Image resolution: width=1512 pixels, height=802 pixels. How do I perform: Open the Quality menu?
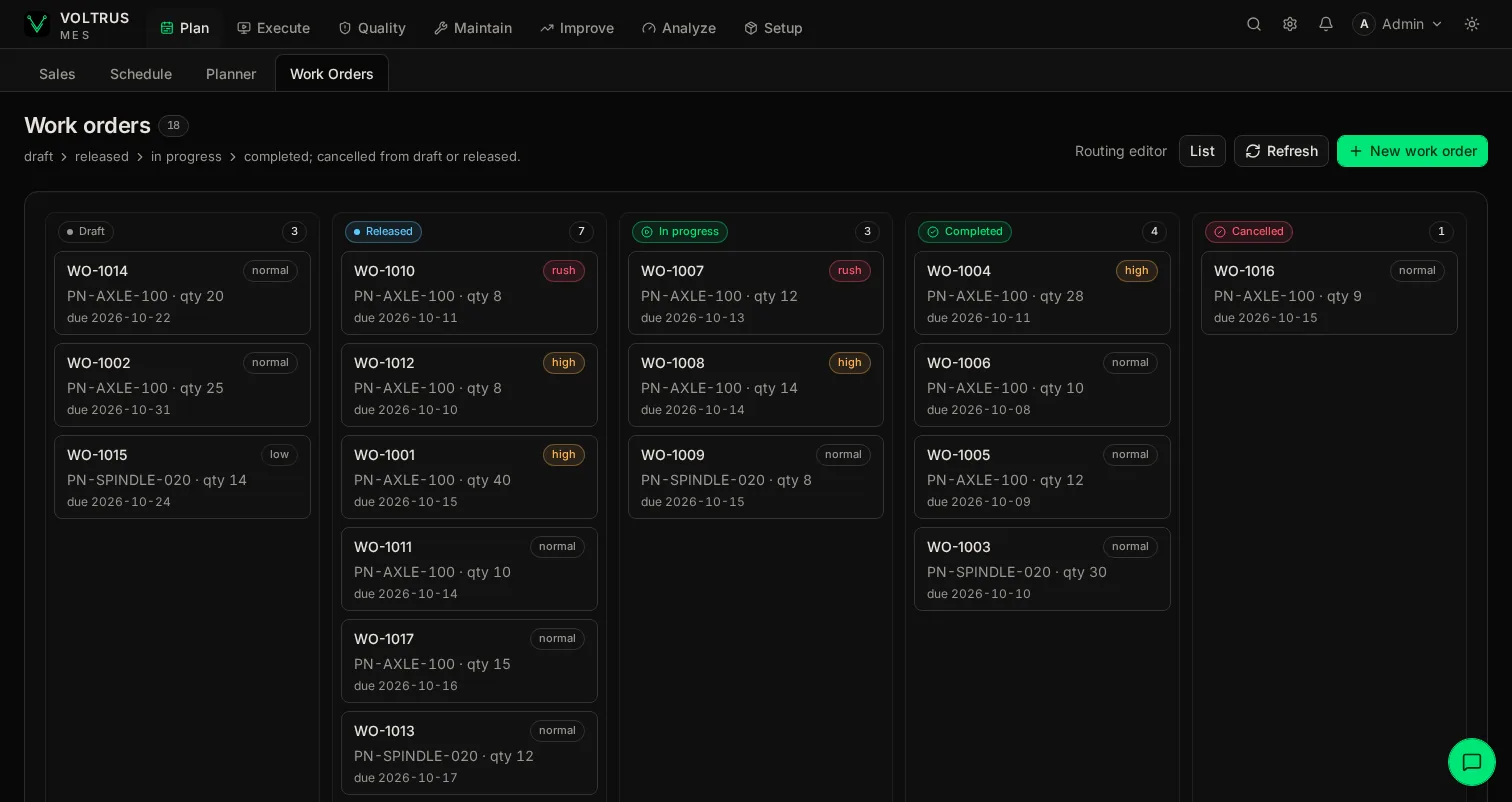point(372,28)
